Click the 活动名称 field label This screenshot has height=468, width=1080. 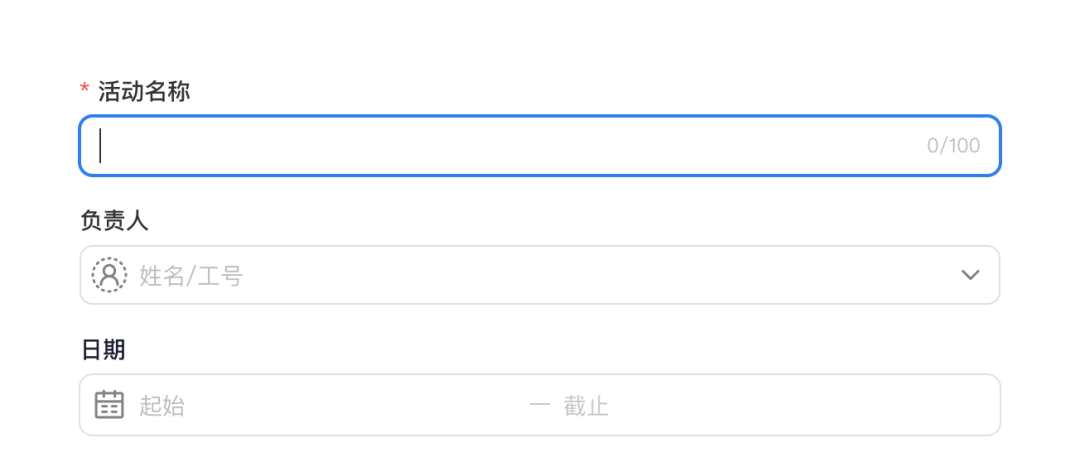pos(144,92)
